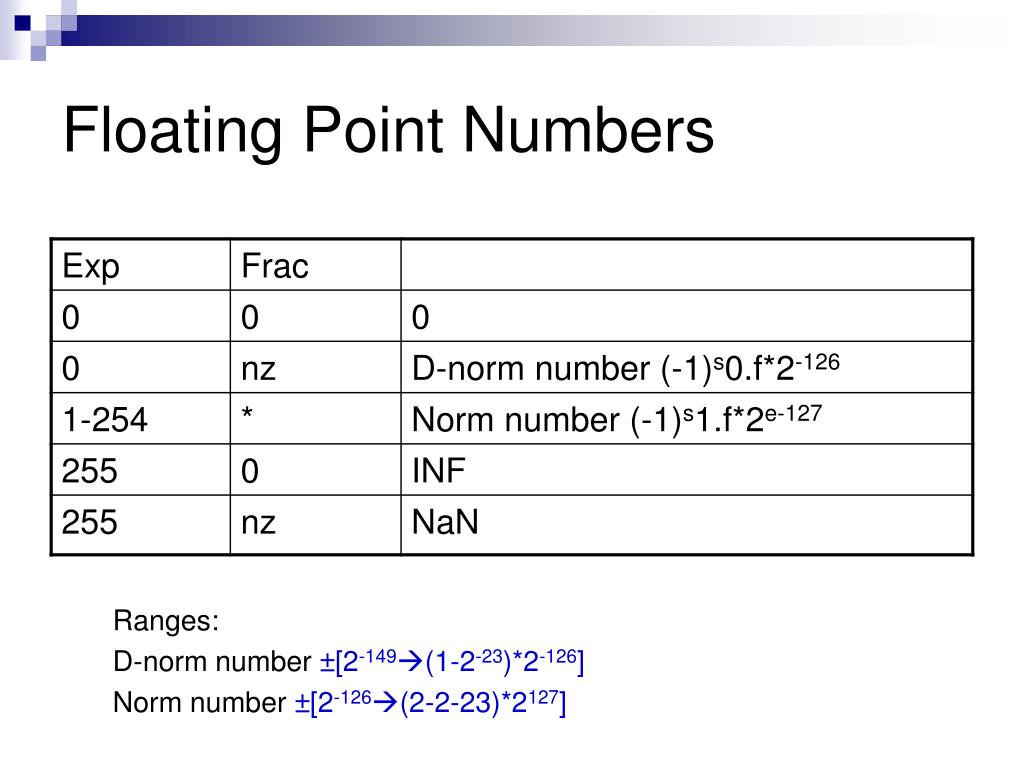
Task: Select the INF table cell
Action: [x=686, y=470]
